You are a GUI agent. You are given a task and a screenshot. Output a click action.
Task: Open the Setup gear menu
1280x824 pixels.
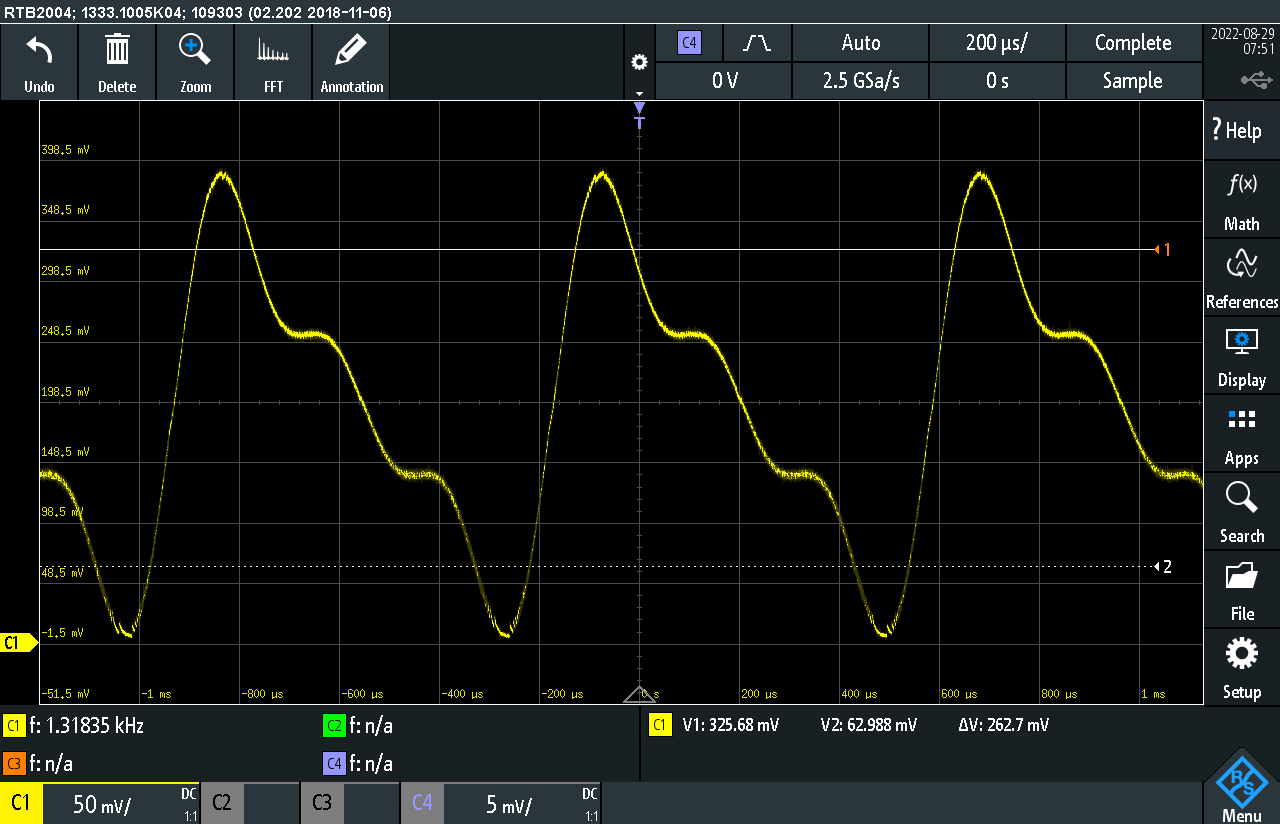tap(1241, 668)
